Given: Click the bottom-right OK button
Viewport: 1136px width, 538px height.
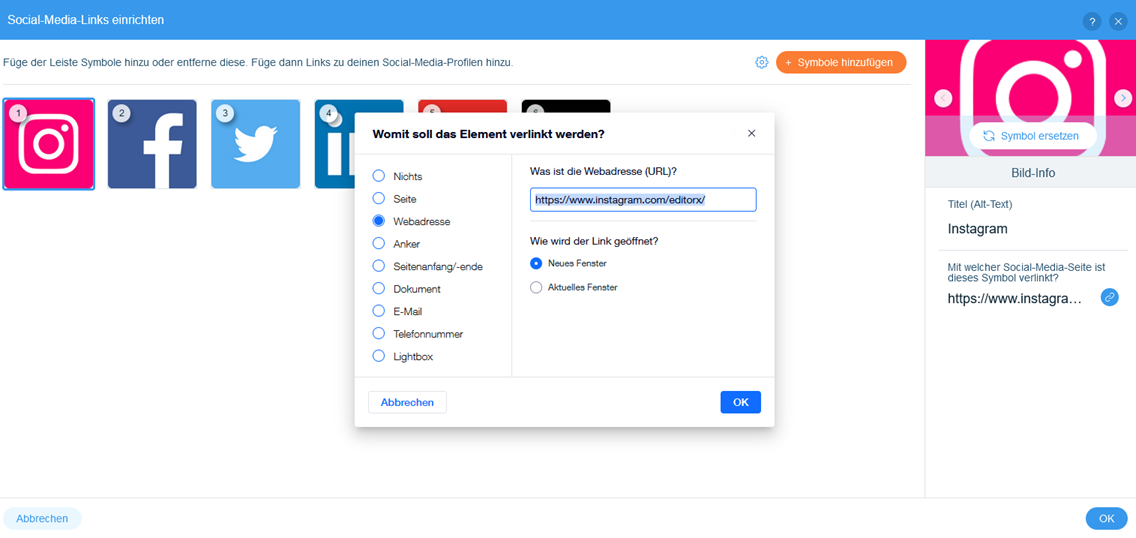Looking at the screenshot, I should (1106, 518).
